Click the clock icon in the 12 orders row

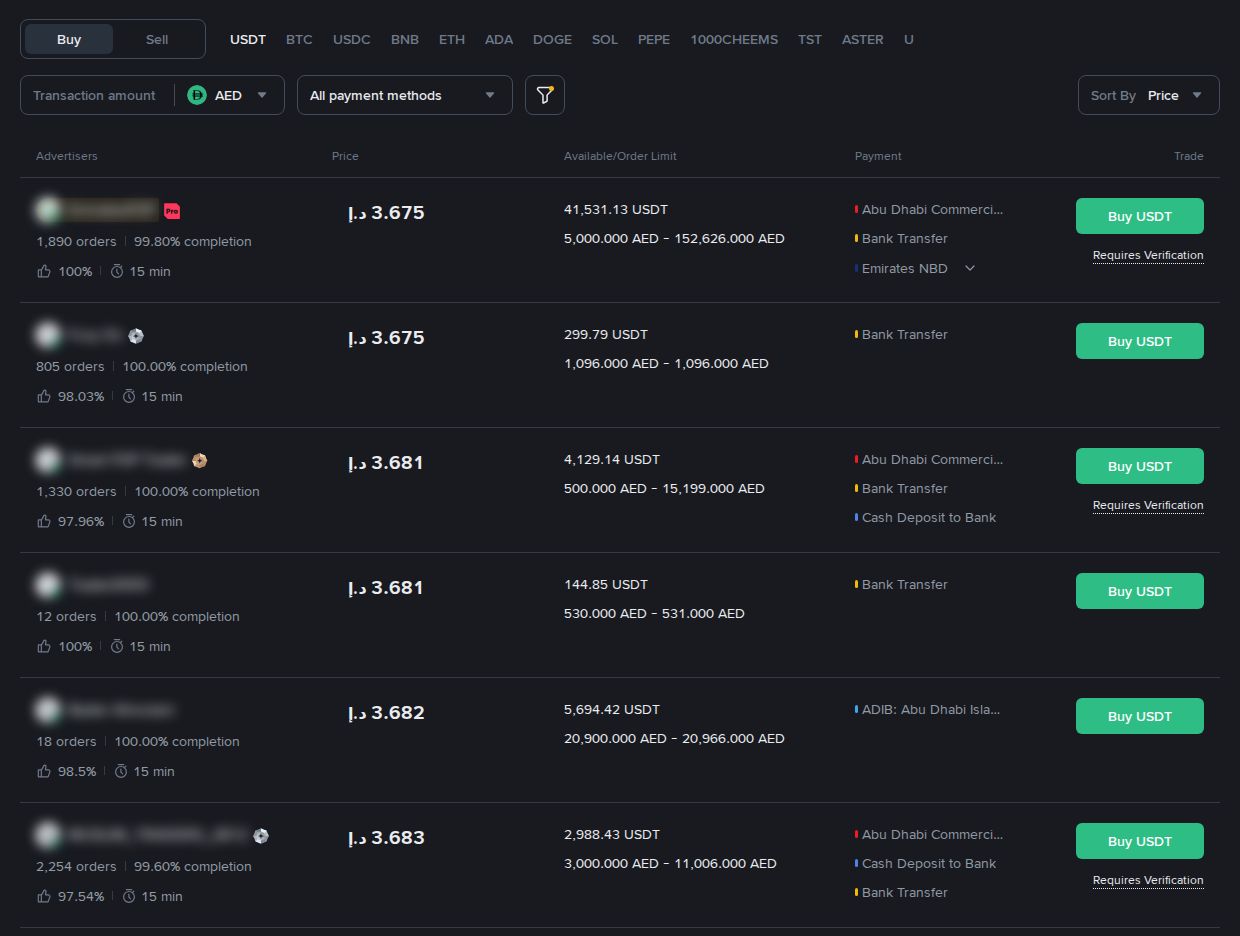tap(117, 646)
